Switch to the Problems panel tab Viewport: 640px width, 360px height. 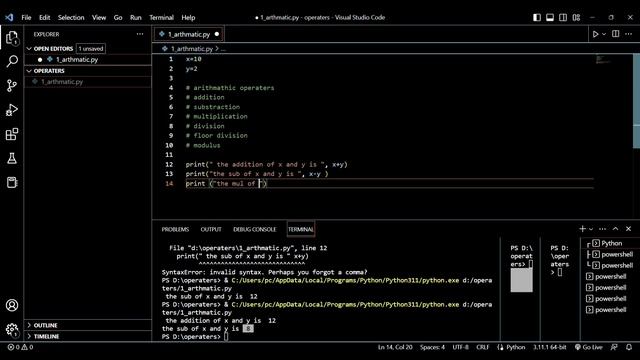click(x=175, y=229)
